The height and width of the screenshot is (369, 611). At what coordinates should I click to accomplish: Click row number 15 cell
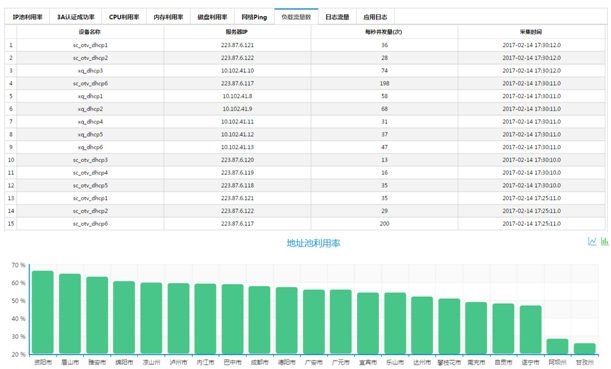pyautogui.click(x=11, y=224)
